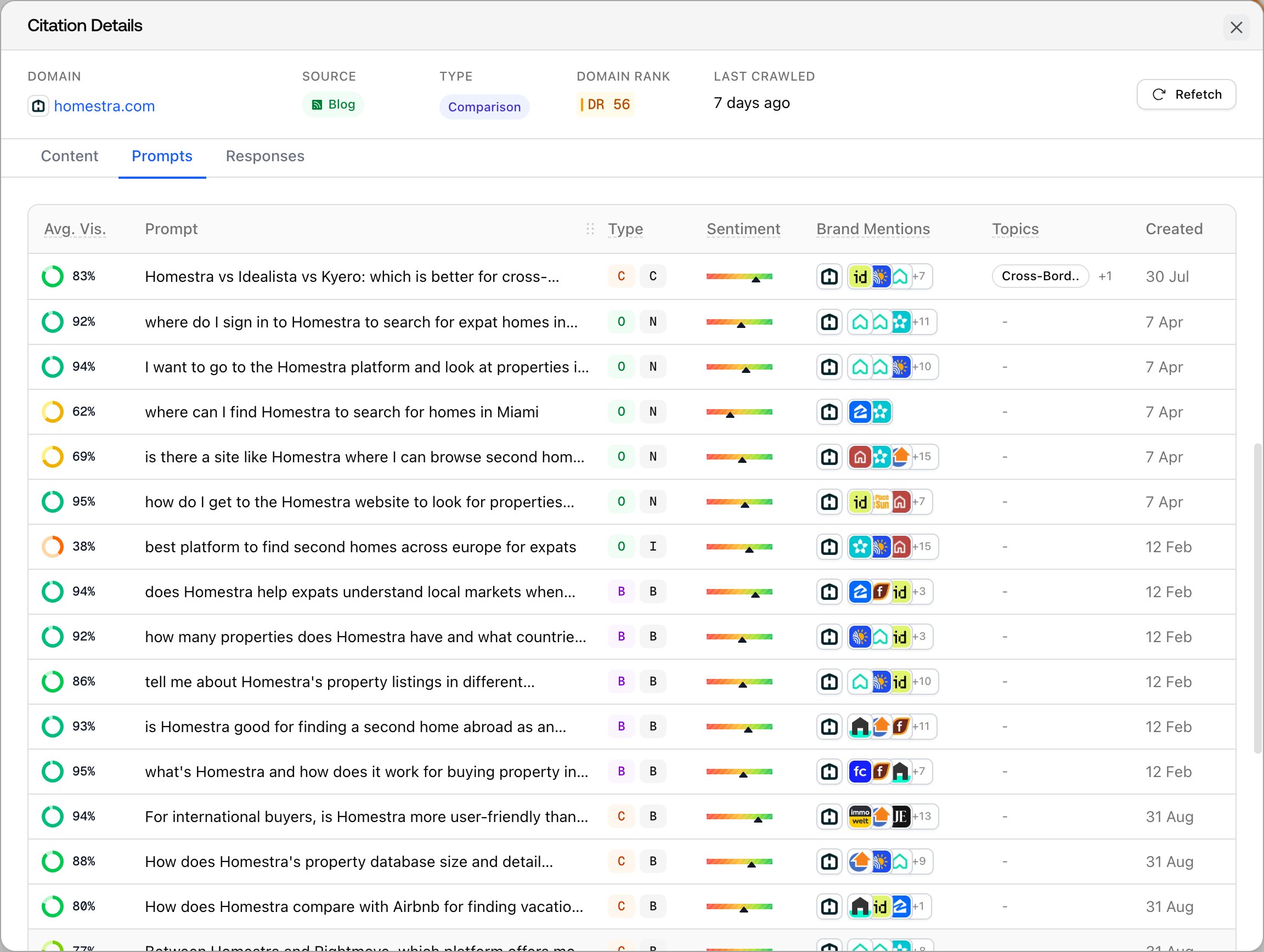Show the +1 additional topics
The height and width of the screenshot is (952, 1264).
click(1105, 276)
